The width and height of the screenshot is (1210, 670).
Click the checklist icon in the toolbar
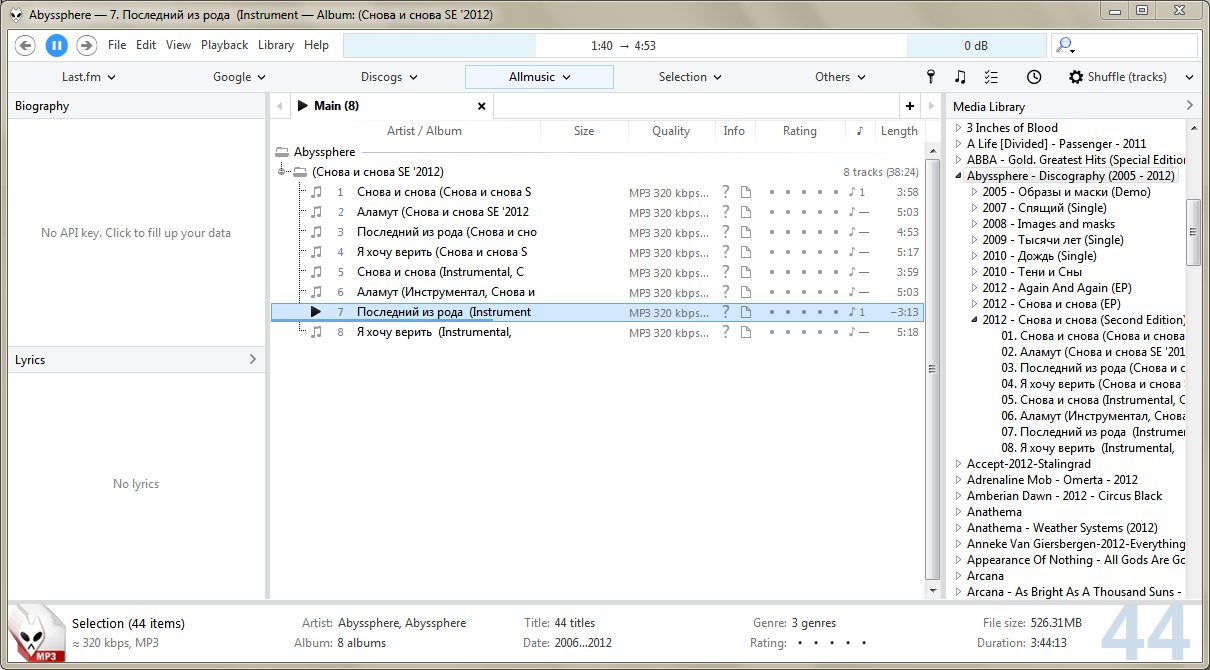click(x=991, y=77)
